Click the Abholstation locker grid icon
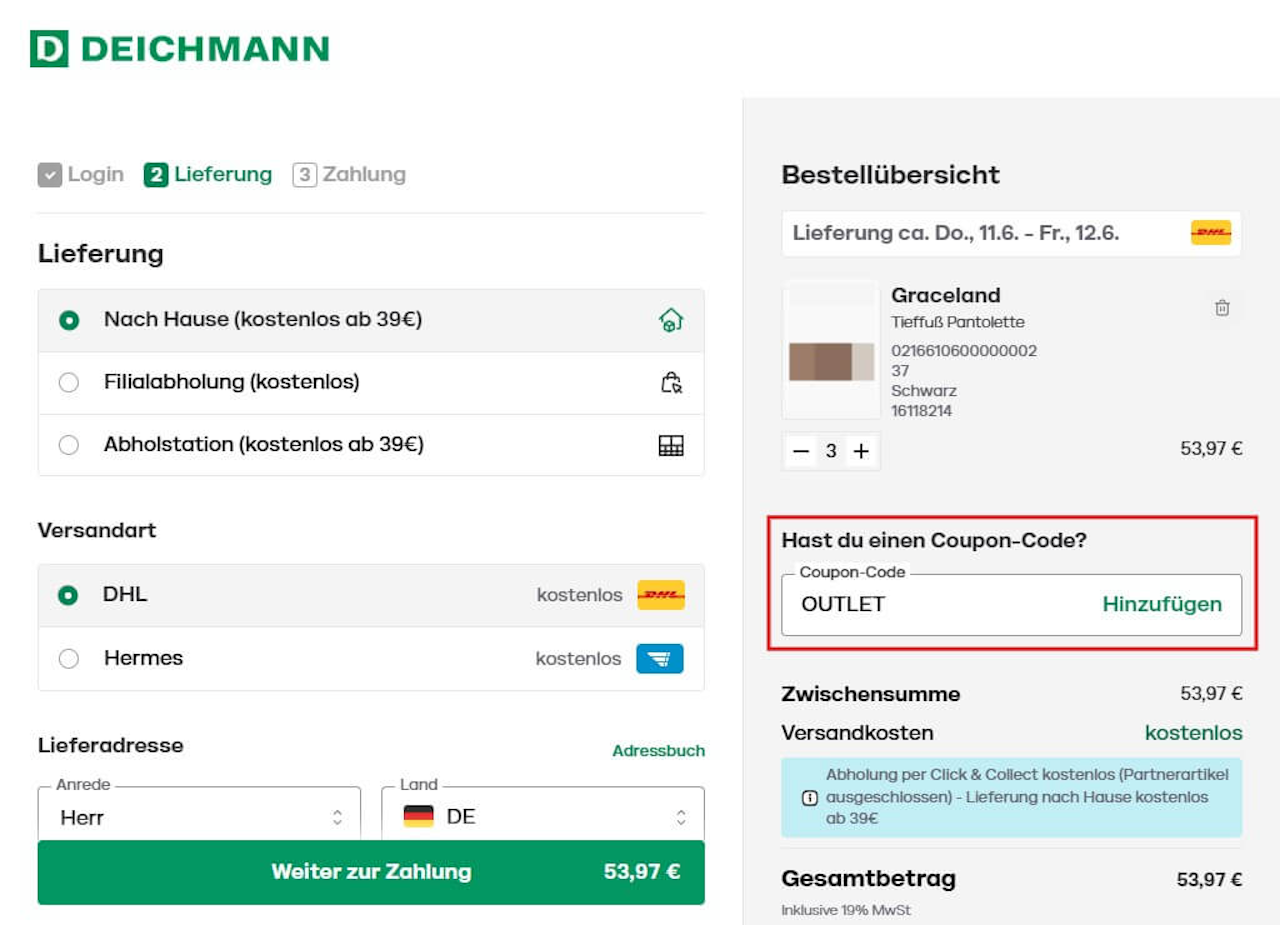 (671, 445)
